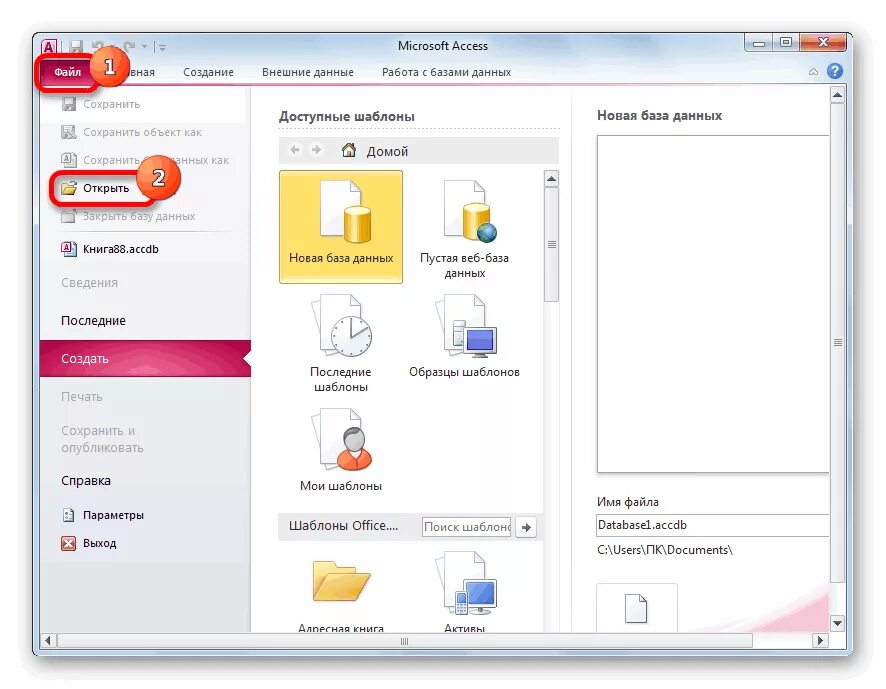Click the Save icon in quick access toolbar
The height and width of the screenshot is (689, 886).
pyautogui.click(x=76, y=47)
